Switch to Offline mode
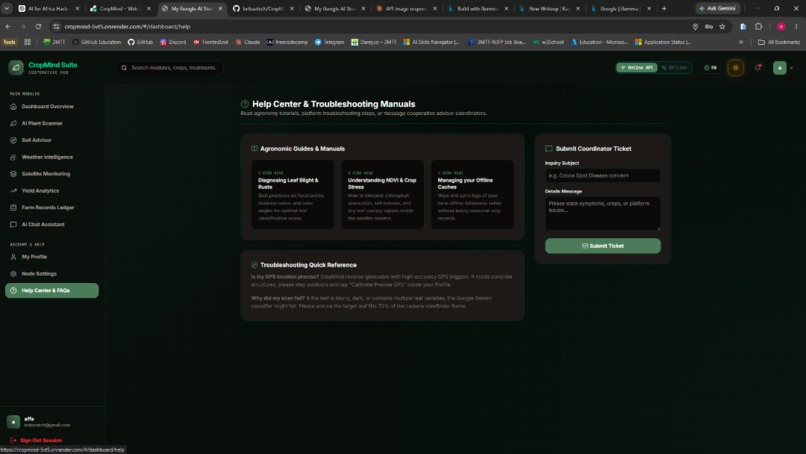Viewport: 806px width, 454px height. [x=674, y=67]
